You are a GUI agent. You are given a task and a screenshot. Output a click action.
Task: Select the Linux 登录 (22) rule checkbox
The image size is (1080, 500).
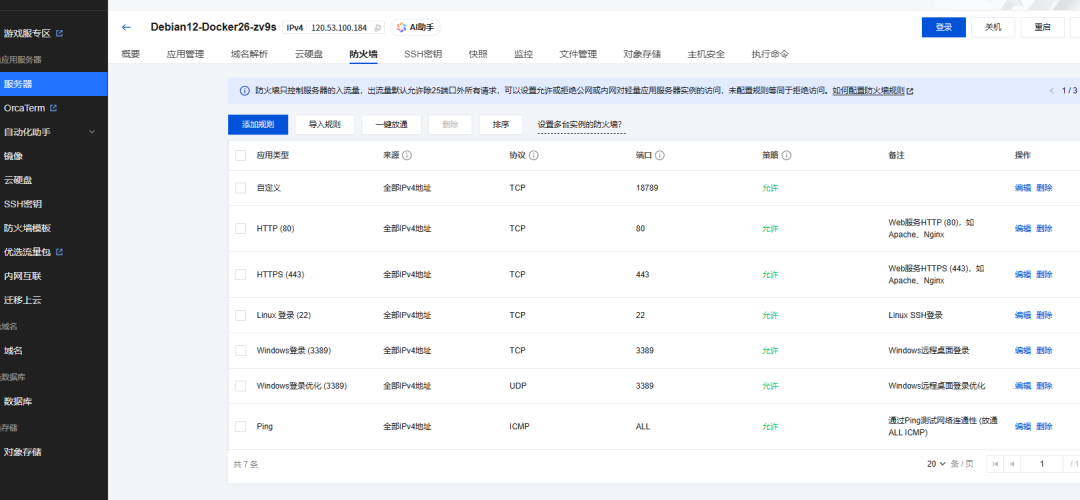[x=240, y=315]
